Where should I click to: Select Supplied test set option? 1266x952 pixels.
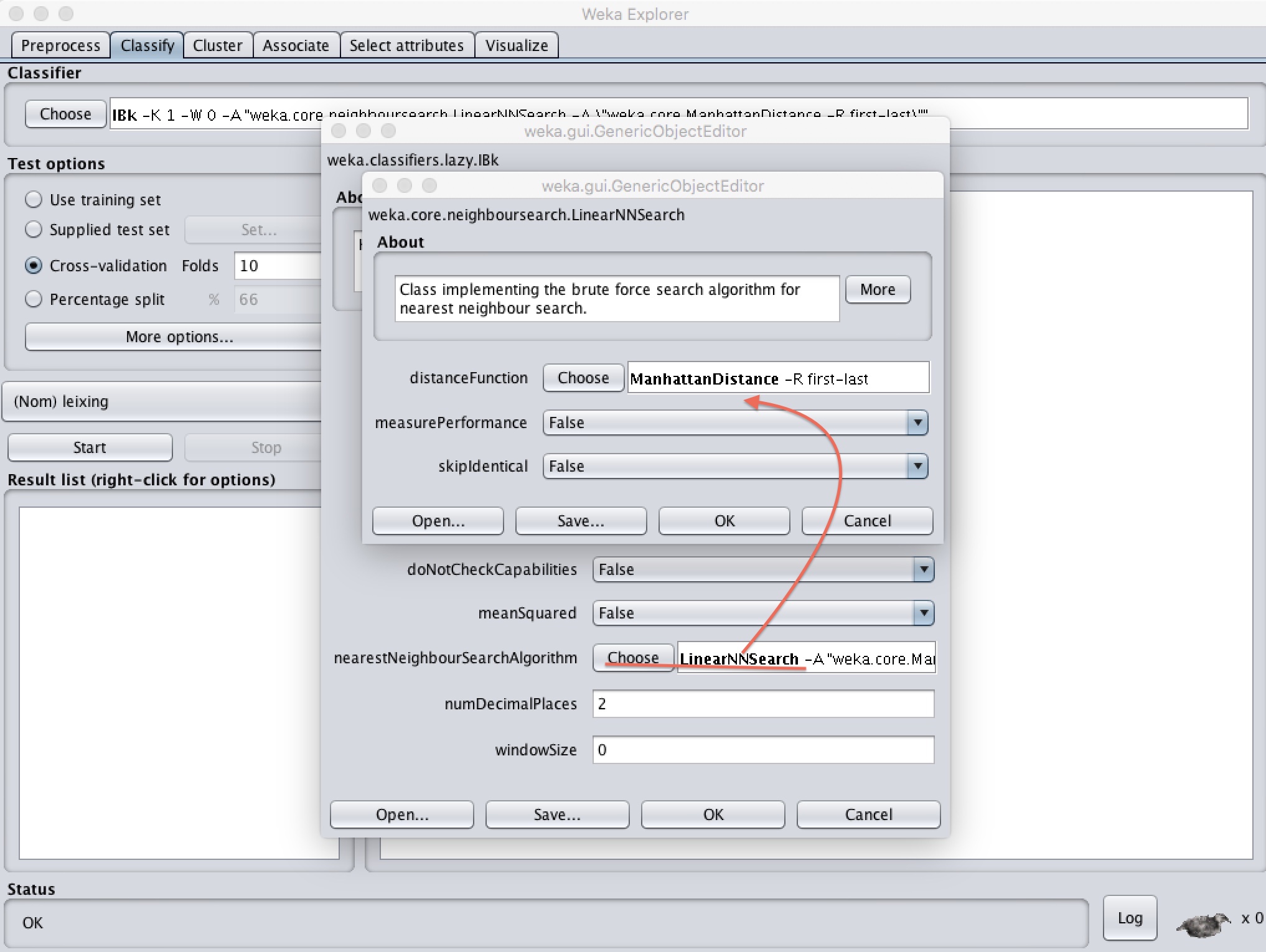[x=34, y=230]
